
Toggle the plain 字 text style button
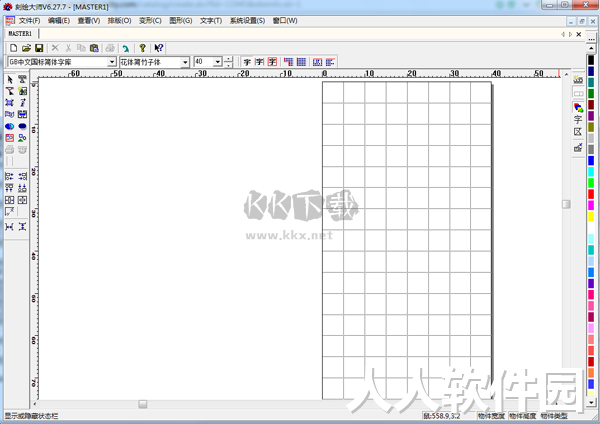tap(247, 62)
